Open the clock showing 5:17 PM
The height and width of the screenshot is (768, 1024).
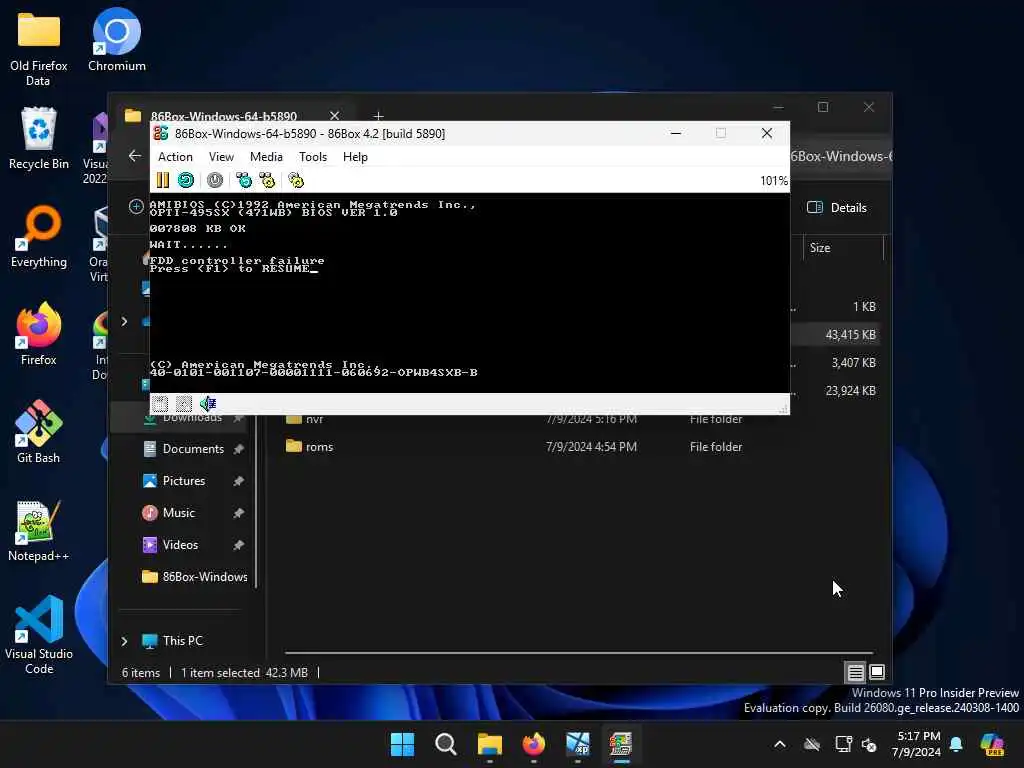[x=918, y=744]
